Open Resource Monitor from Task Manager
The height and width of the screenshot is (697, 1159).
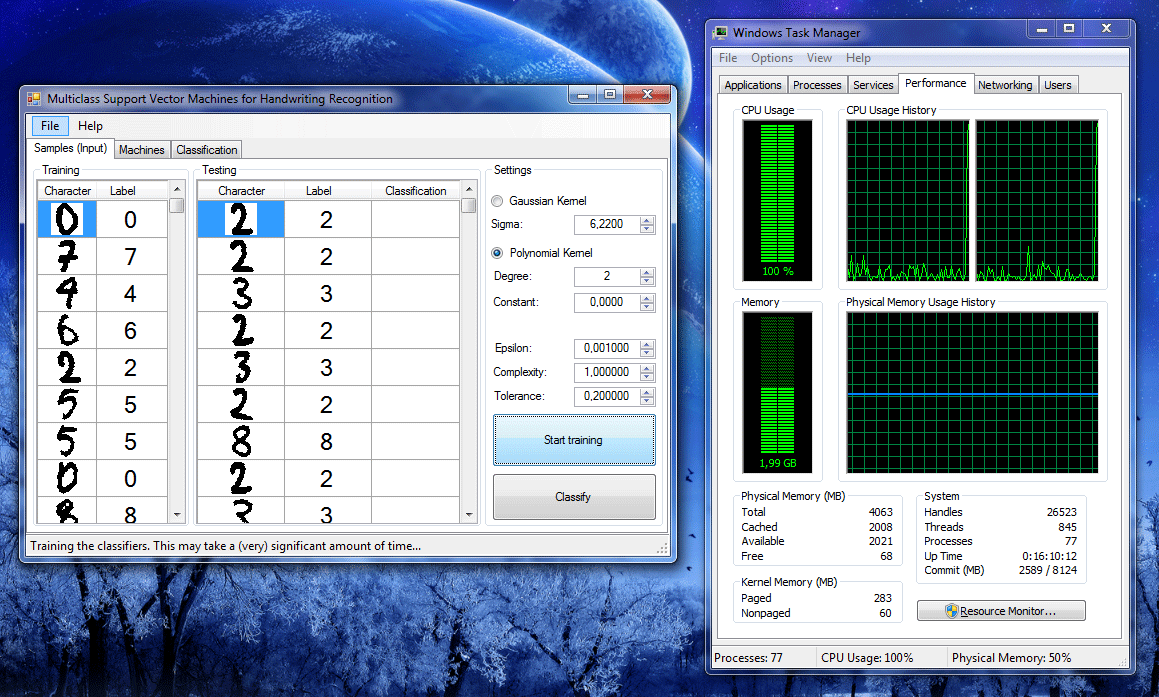1001,611
